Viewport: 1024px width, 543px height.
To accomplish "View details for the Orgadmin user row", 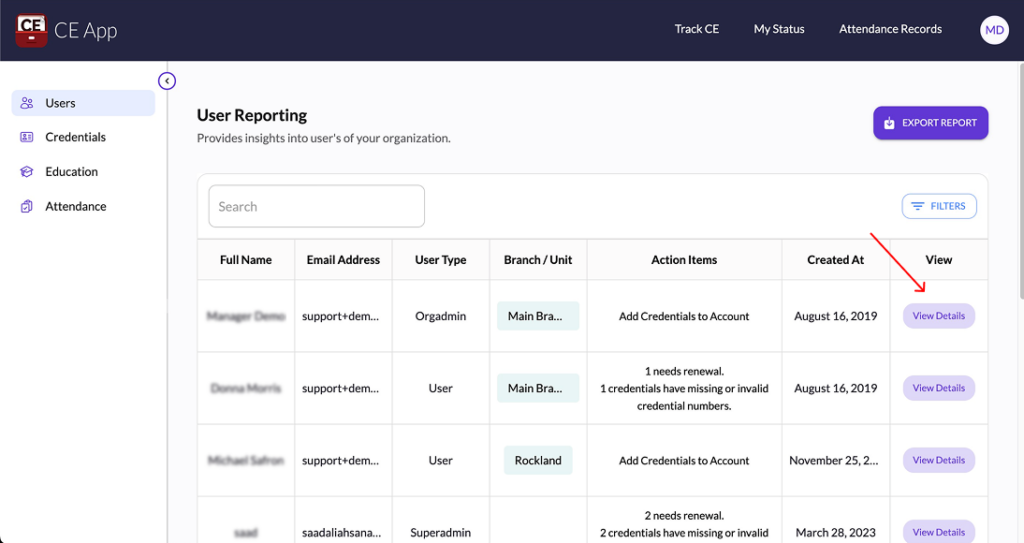I will tap(938, 316).
